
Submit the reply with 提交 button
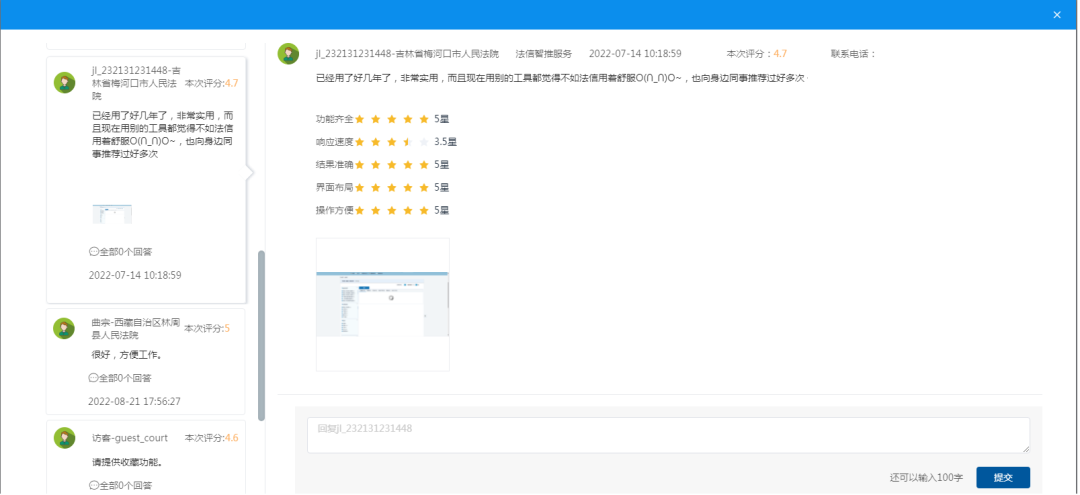coord(1003,477)
